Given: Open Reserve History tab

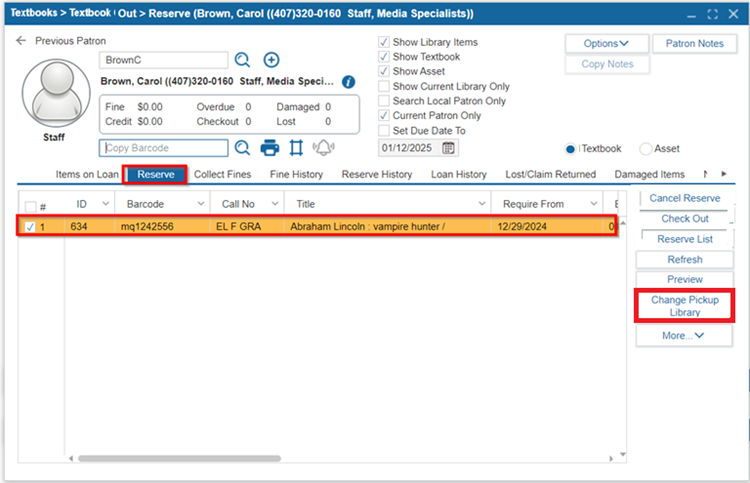Looking at the screenshot, I should point(376,175).
